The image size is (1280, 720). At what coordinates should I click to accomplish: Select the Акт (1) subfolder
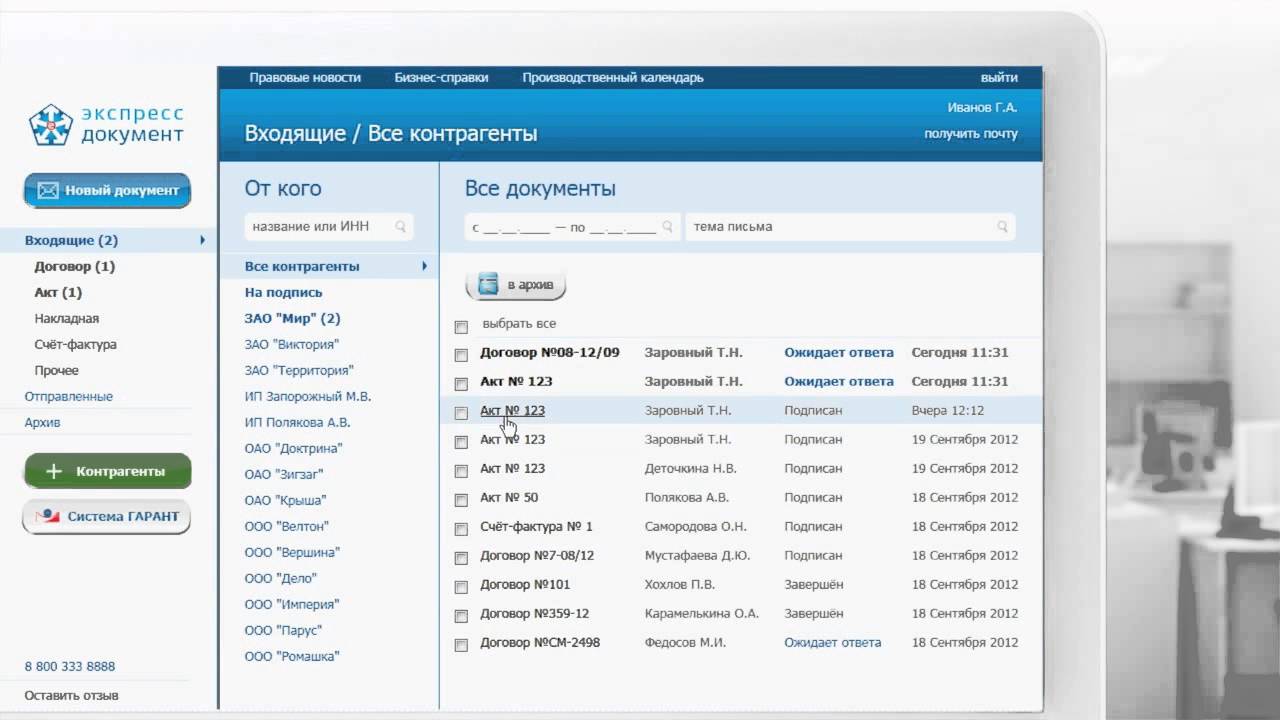58,292
